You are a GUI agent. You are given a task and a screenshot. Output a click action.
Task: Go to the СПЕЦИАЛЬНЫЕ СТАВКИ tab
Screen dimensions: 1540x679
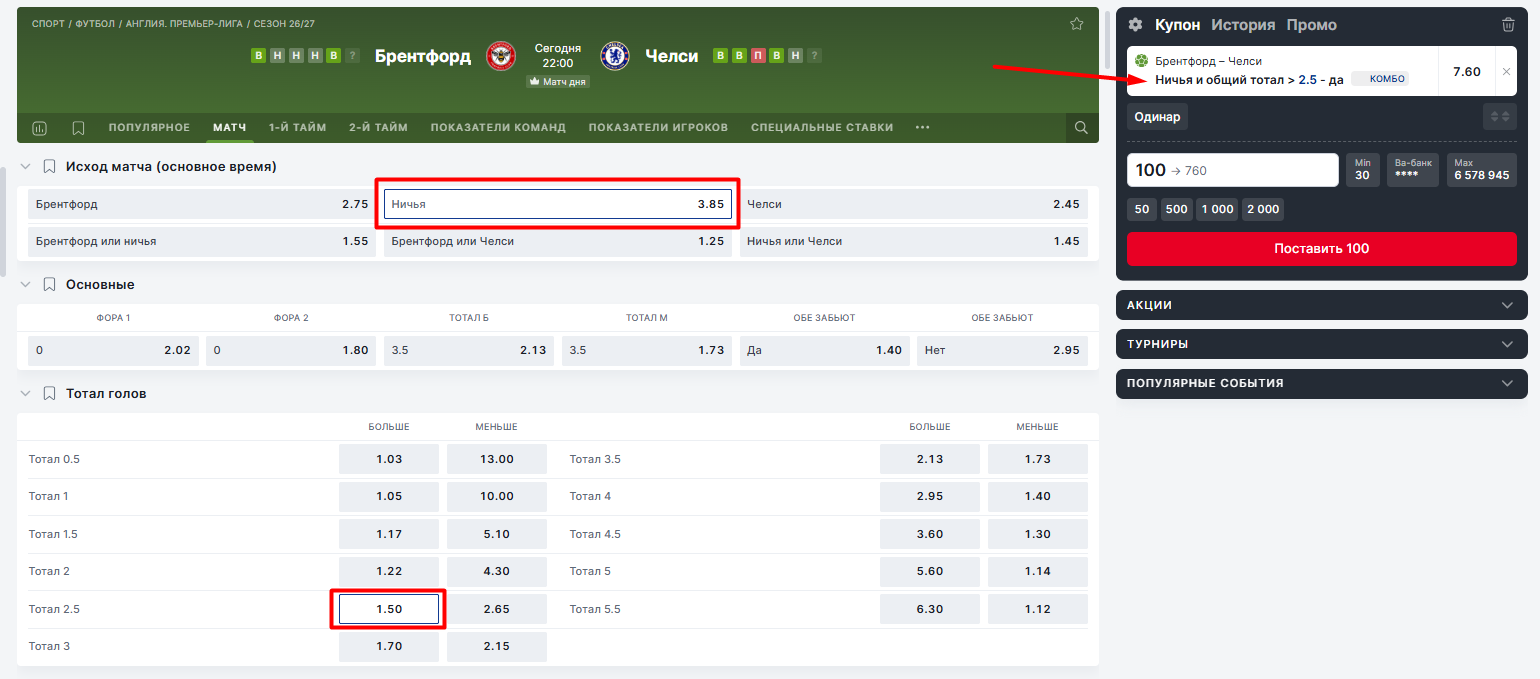[x=822, y=128]
